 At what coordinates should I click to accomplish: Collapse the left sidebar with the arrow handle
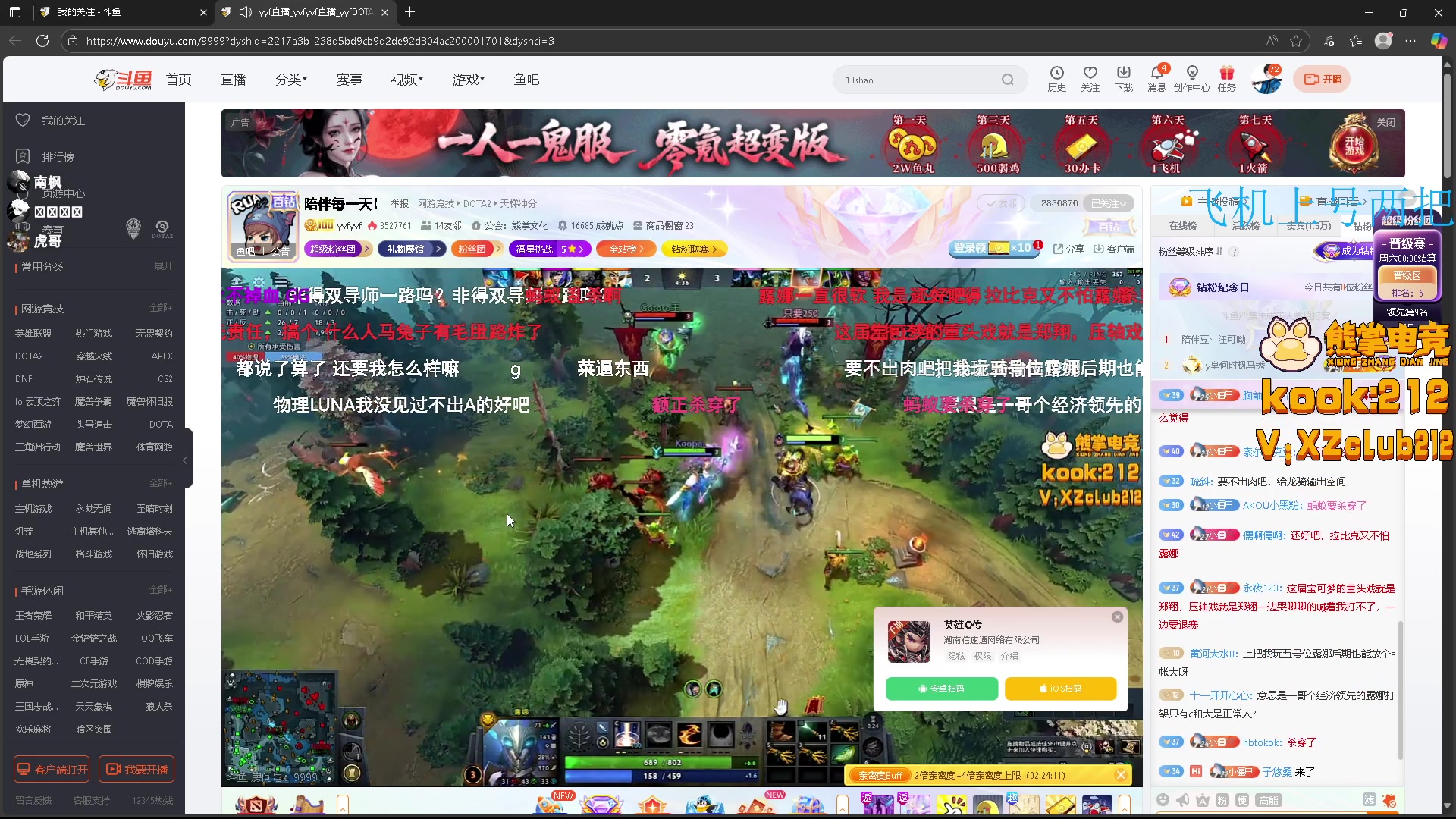[186, 460]
